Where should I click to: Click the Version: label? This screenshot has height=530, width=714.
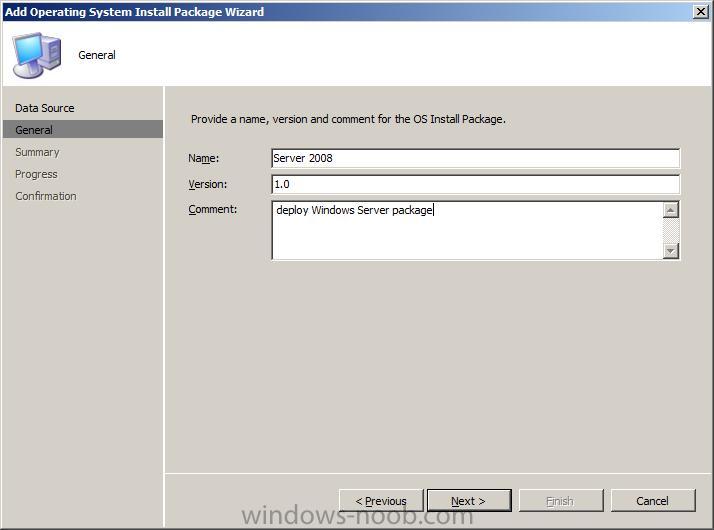click(x=208, y=184)
